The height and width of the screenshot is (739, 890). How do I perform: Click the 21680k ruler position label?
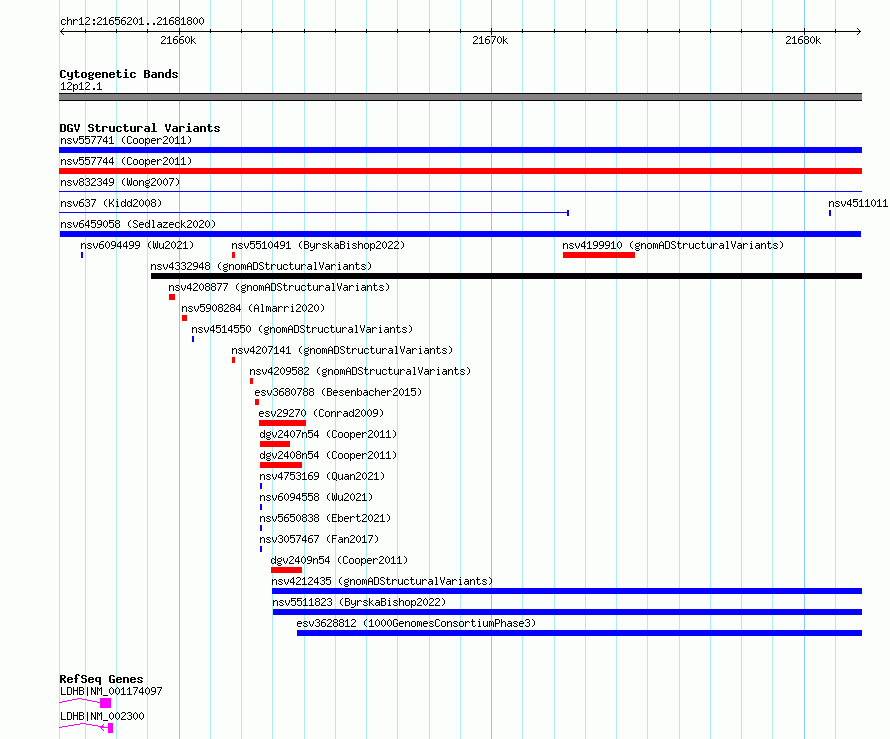pos(803,40)
